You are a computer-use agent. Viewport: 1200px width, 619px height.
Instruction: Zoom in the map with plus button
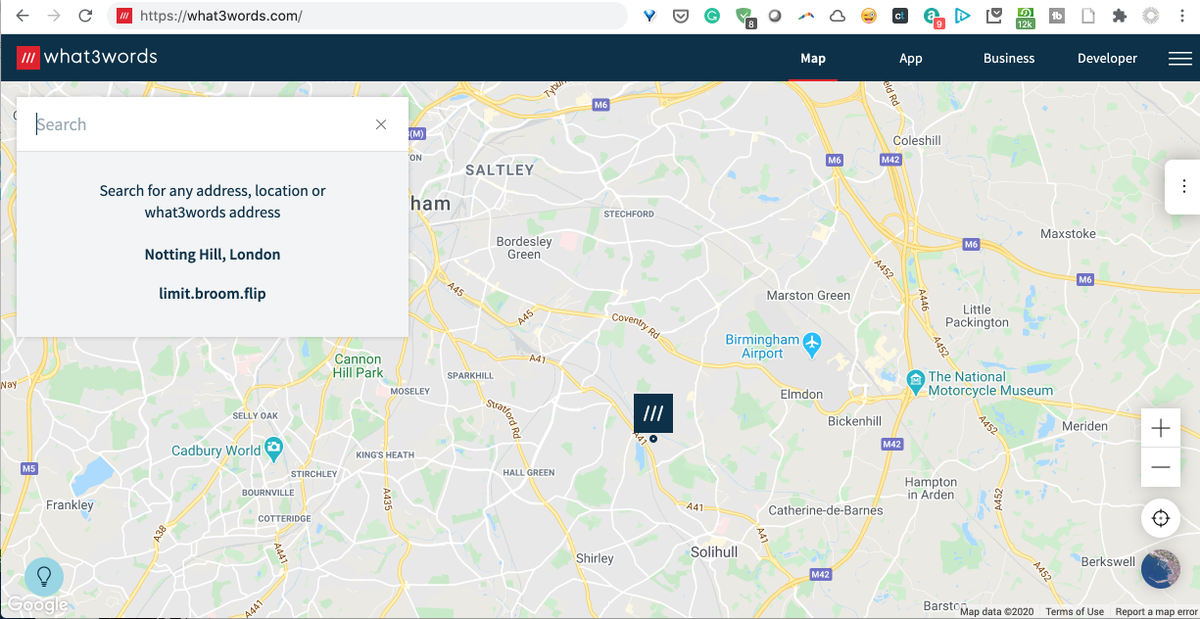[1160, 429]
